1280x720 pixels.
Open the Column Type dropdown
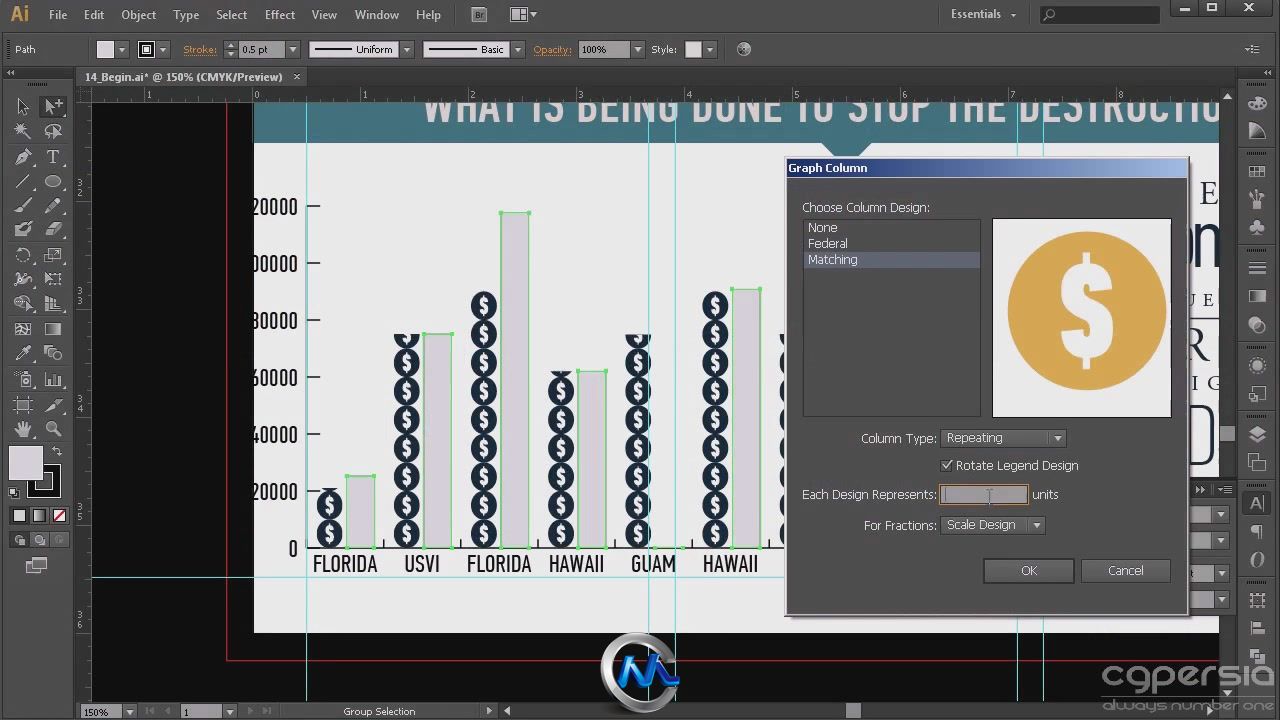point(1003,438)
